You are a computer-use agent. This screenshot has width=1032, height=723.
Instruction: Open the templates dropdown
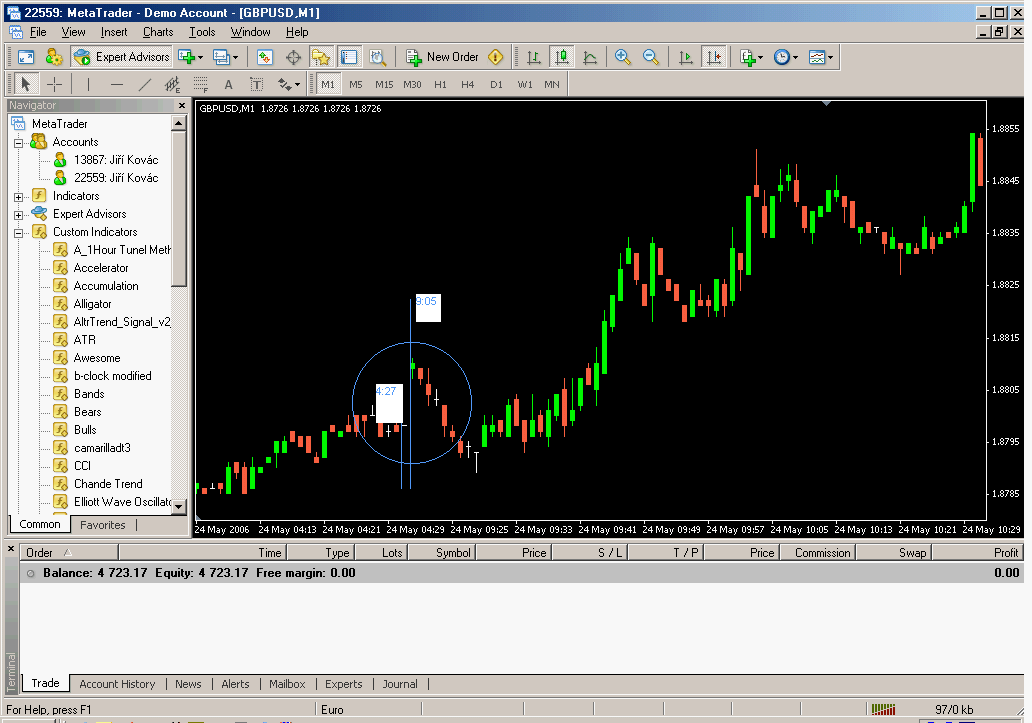(830, 57)
